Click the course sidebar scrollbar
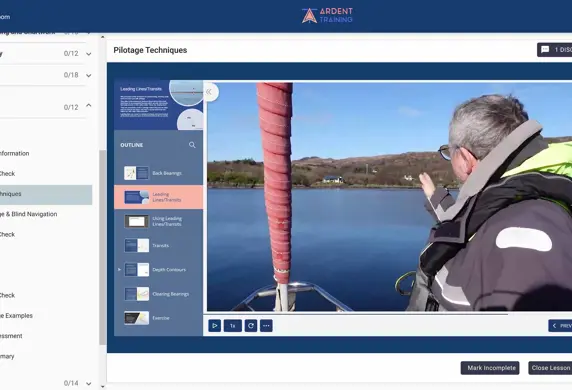Viewport: 572px width, 390px height. 103,247
